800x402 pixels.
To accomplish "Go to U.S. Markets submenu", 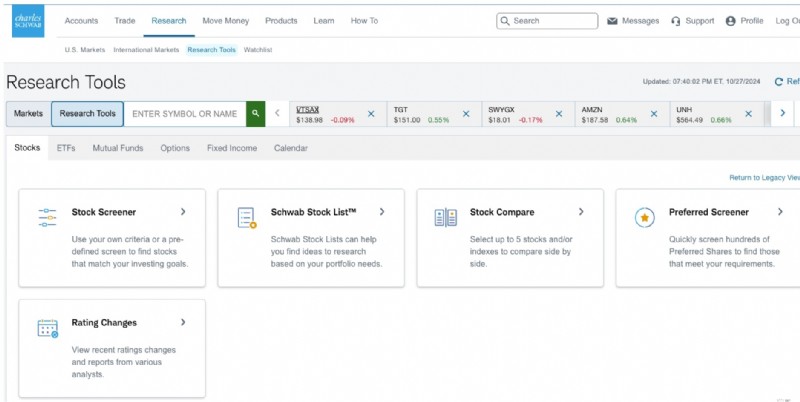I will click(85, 50).
